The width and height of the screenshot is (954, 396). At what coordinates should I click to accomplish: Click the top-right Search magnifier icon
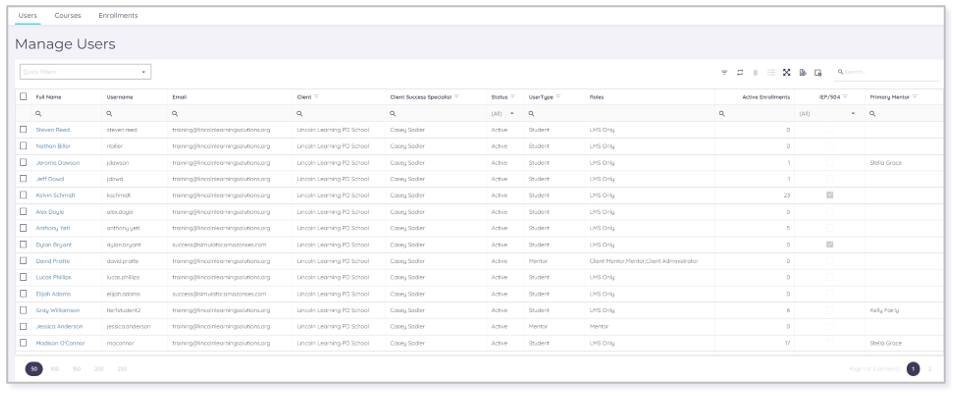click(840, 72)
